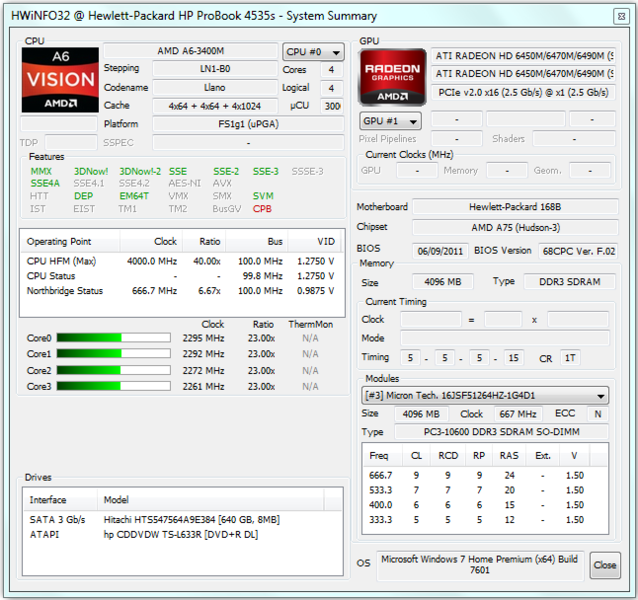
Task: Click the SVM feature label
Action: tap(263, 196)
